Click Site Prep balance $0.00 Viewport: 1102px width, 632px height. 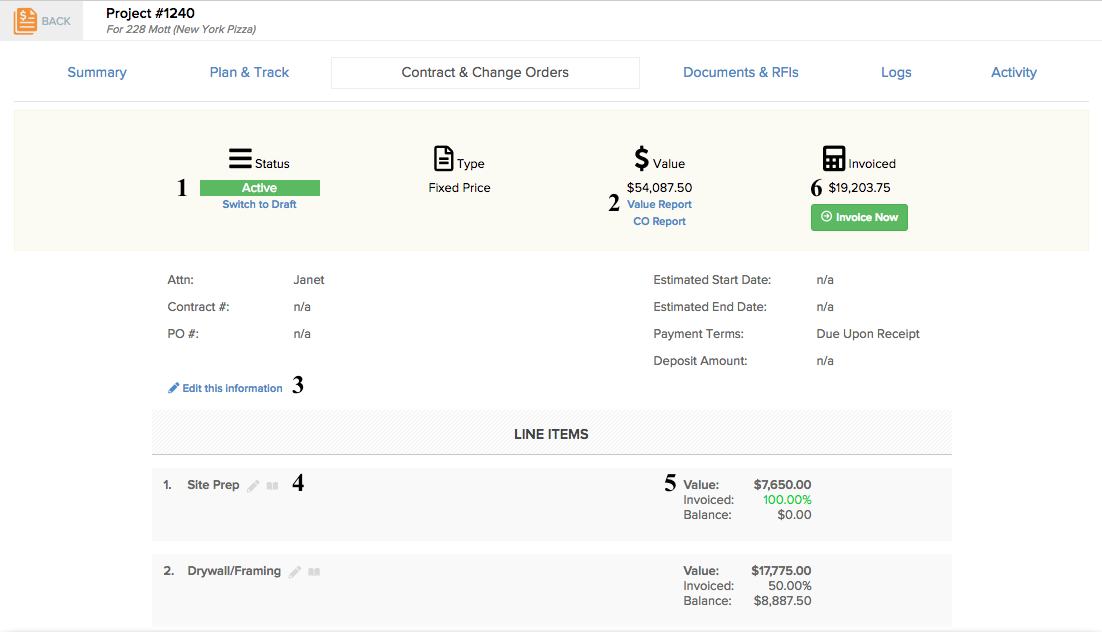[794, 515]
